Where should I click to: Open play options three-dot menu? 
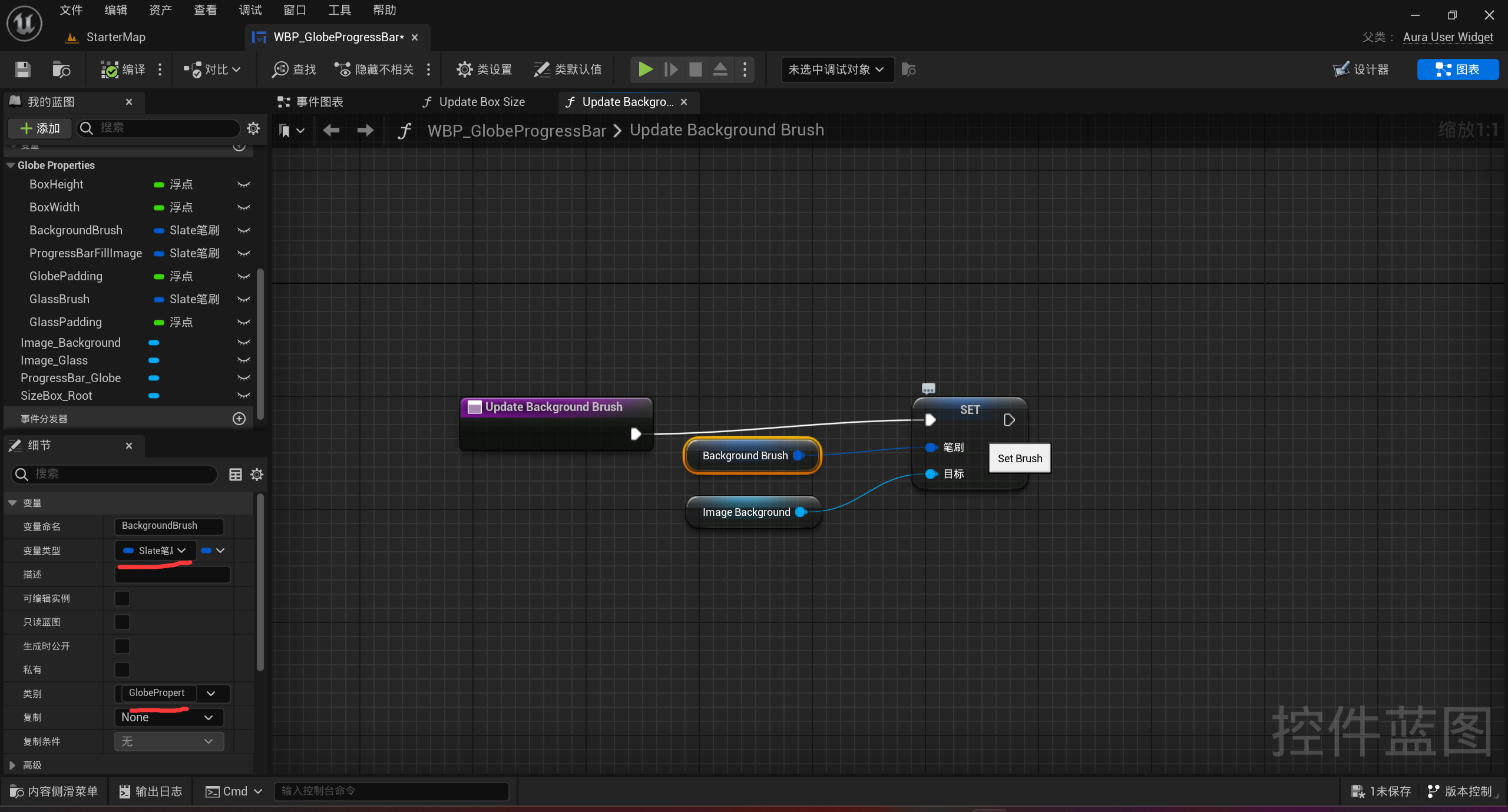coord(745,69)
